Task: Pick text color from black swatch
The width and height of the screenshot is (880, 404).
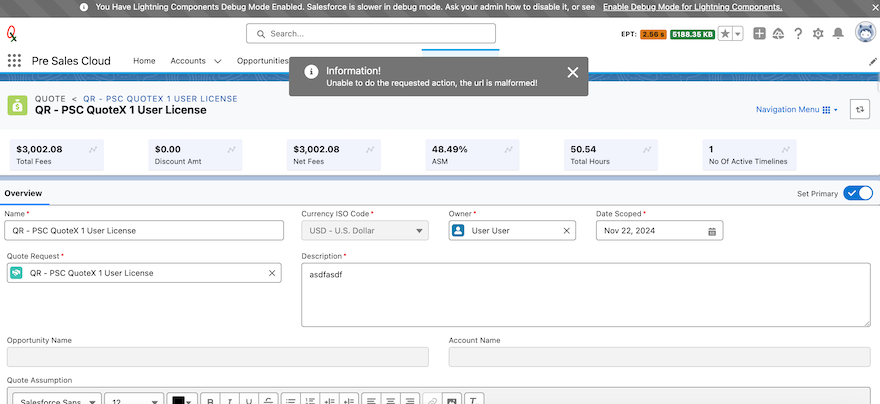Action: 182,401
